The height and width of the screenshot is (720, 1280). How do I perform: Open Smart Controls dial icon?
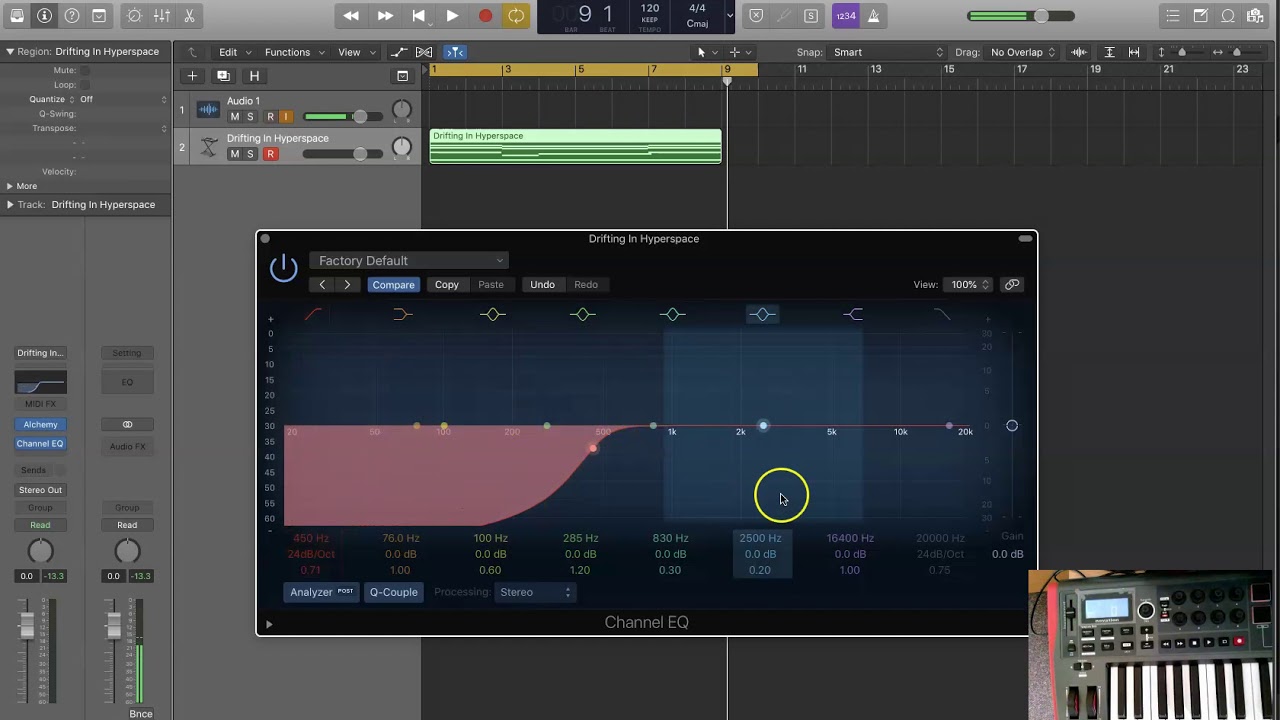click(135, 16)
